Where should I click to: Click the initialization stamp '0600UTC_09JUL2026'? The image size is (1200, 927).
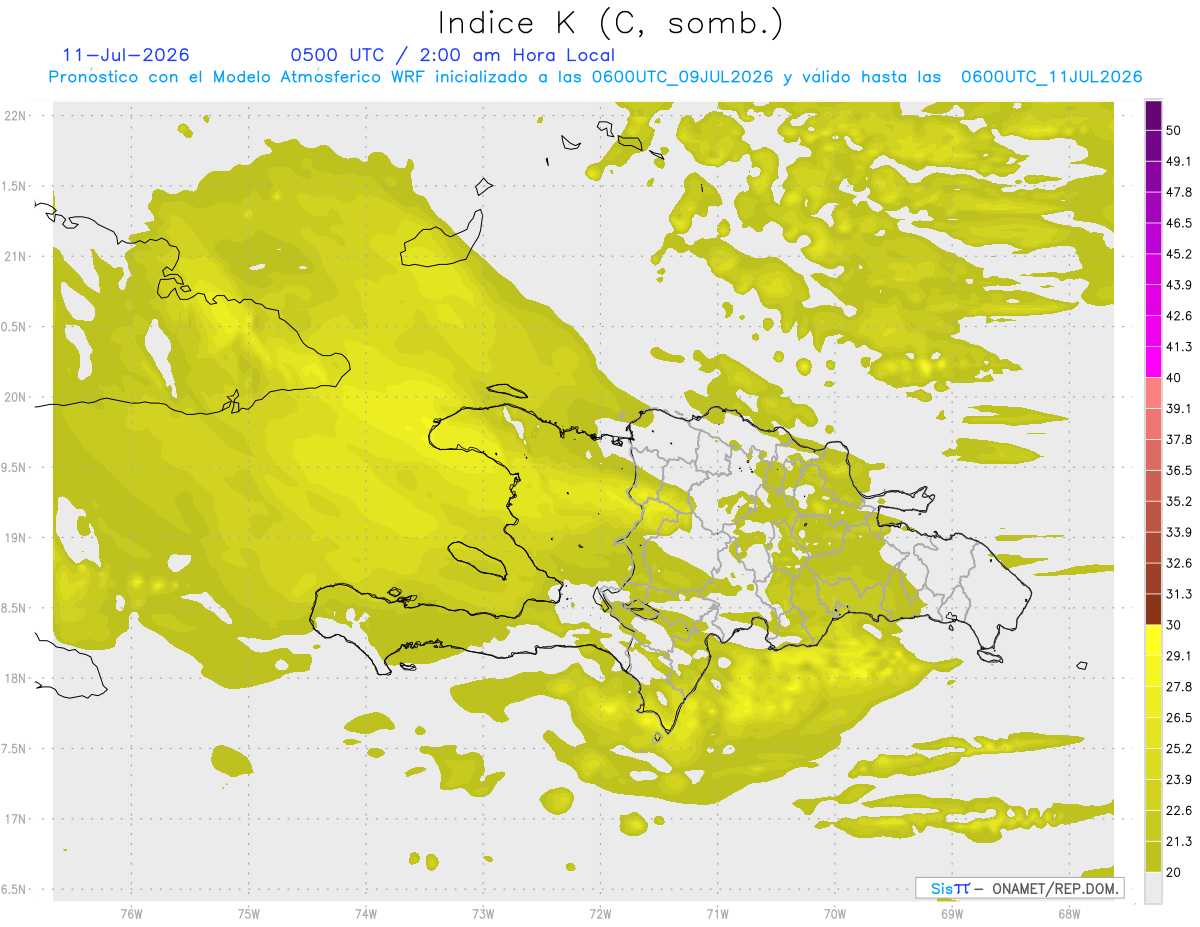pyautogui.click(x=682, y=77)
